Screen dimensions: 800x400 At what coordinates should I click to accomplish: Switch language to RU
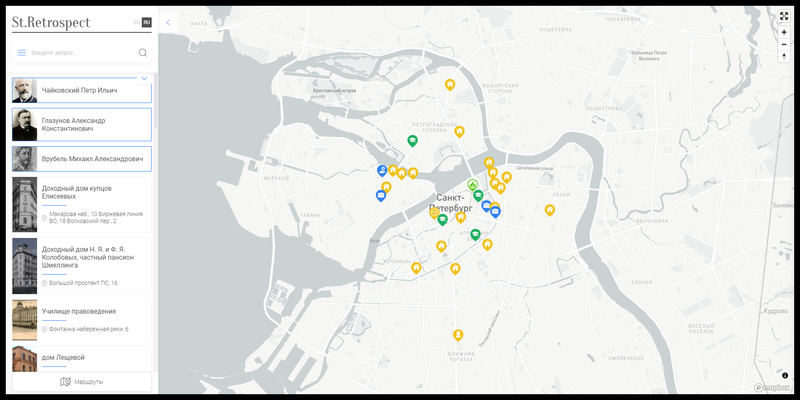tap(147, 21)
